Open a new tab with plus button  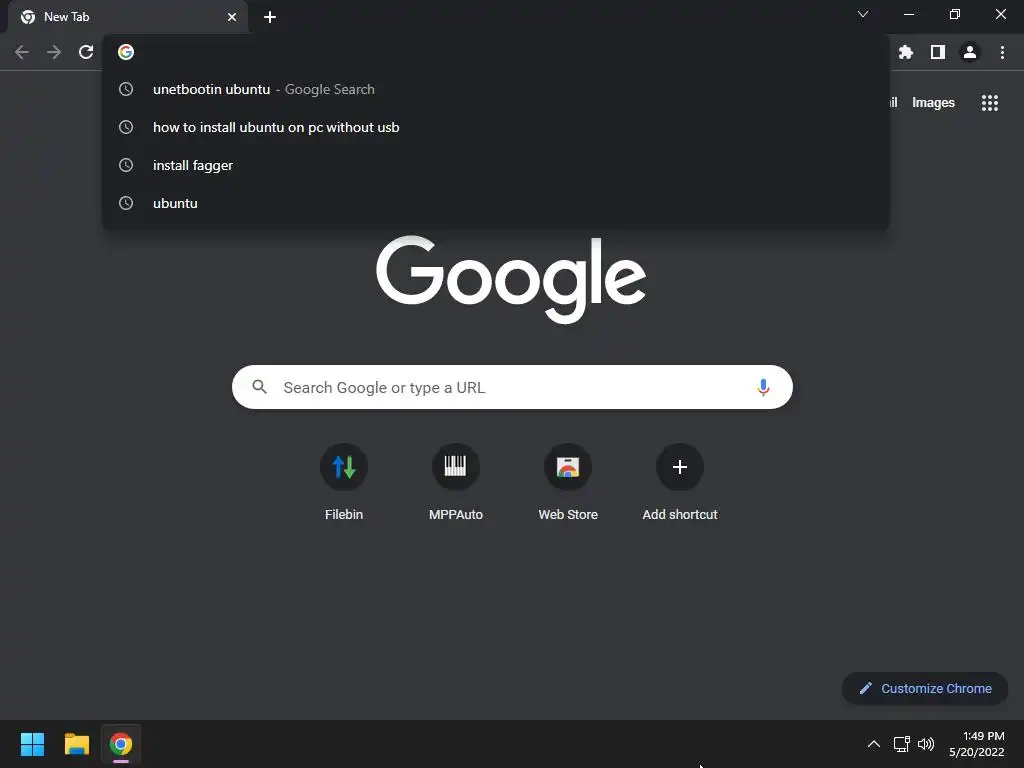tap(270, 17)
